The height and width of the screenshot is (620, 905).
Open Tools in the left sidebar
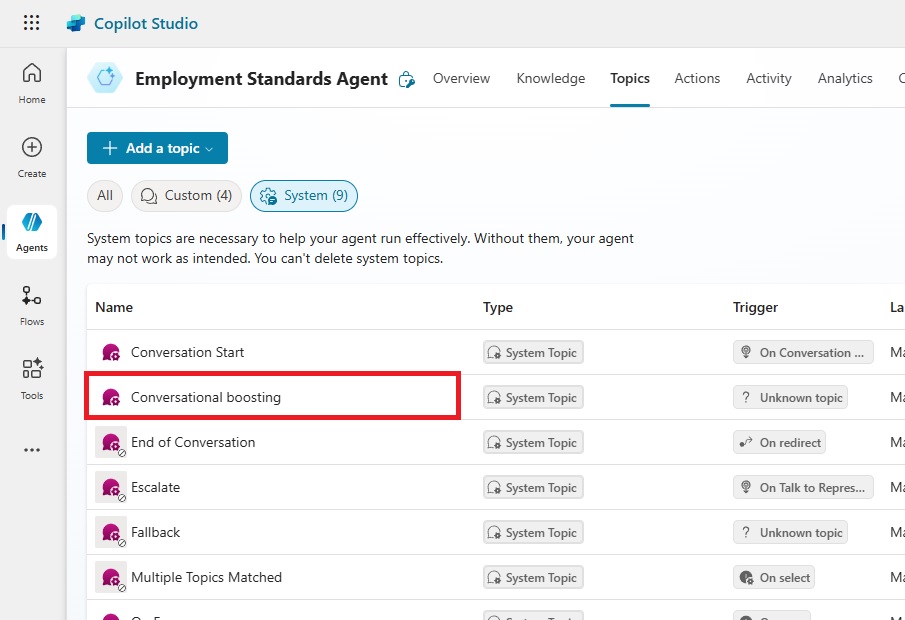click(x=32, y=379)
